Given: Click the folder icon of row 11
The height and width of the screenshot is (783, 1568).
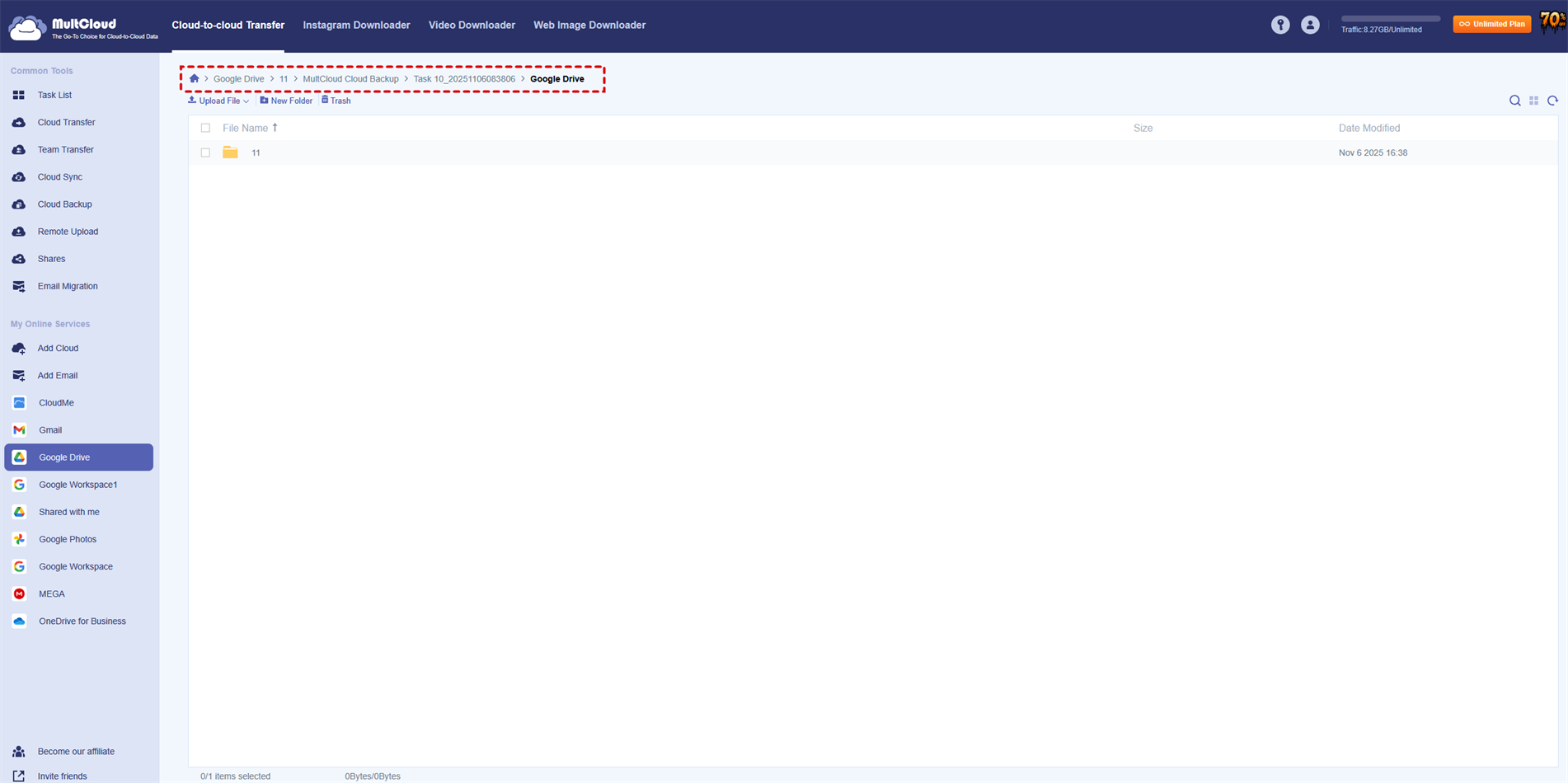Looking at the screenshot, I should [x=230, y=152].
